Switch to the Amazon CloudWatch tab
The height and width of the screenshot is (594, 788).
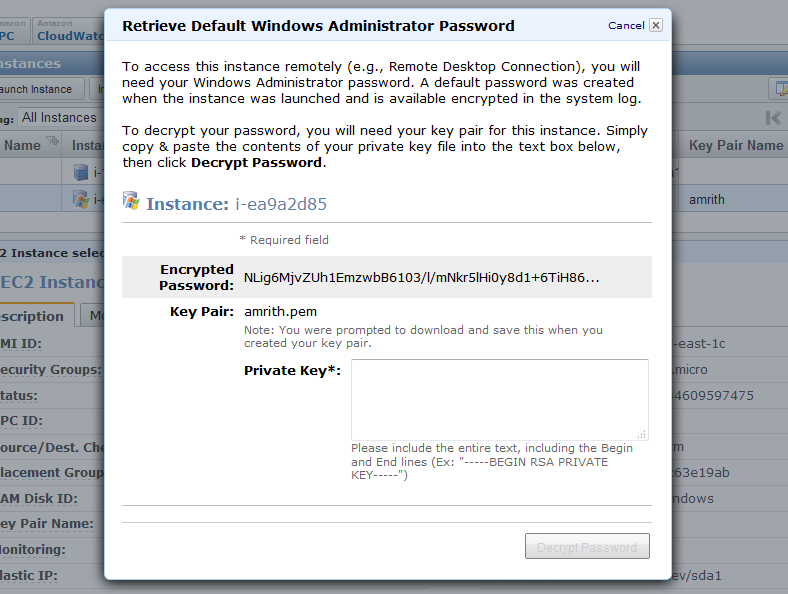(x=69, y=31)
